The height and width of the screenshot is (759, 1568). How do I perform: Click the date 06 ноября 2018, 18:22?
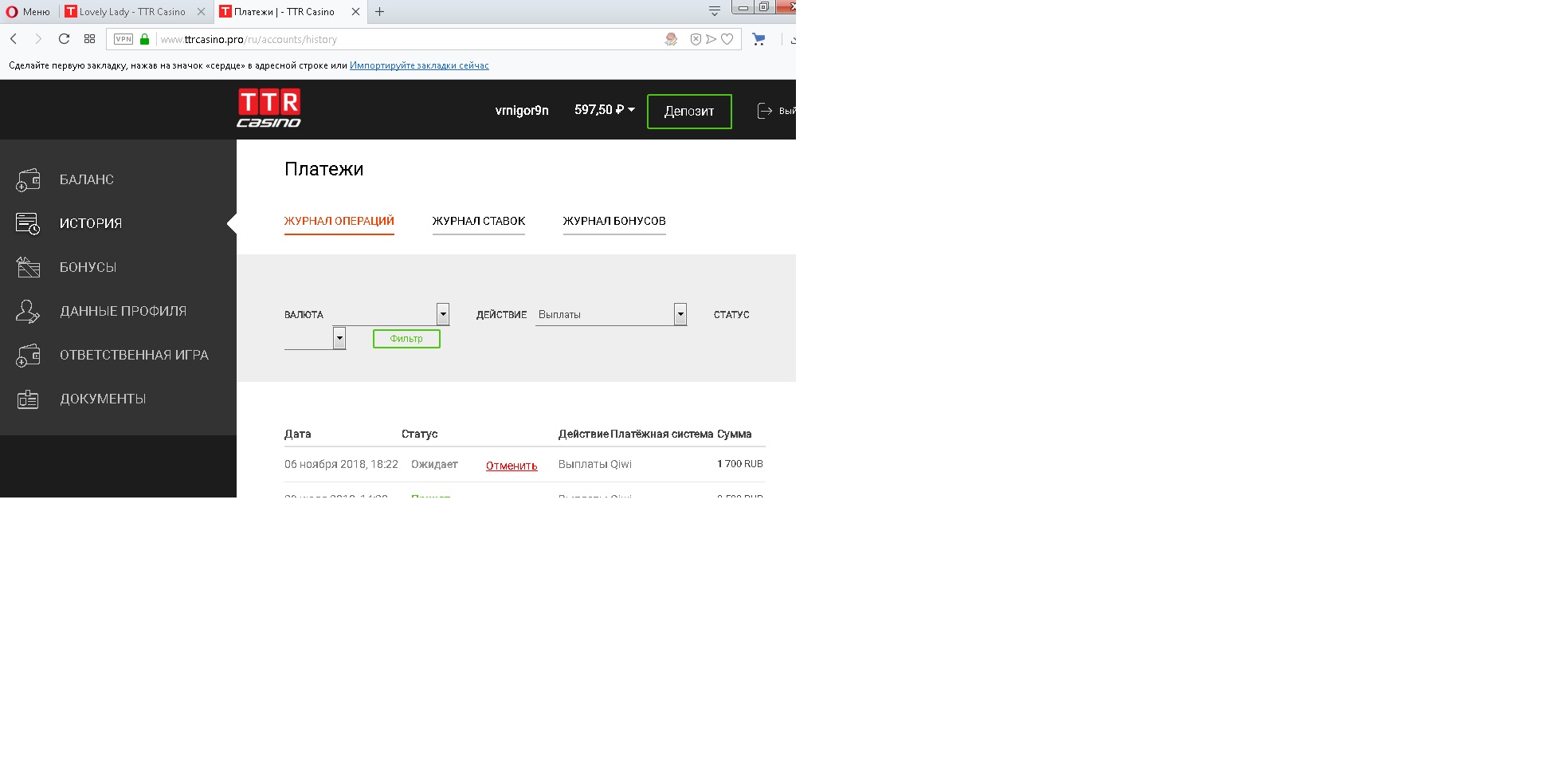[341, 465]
